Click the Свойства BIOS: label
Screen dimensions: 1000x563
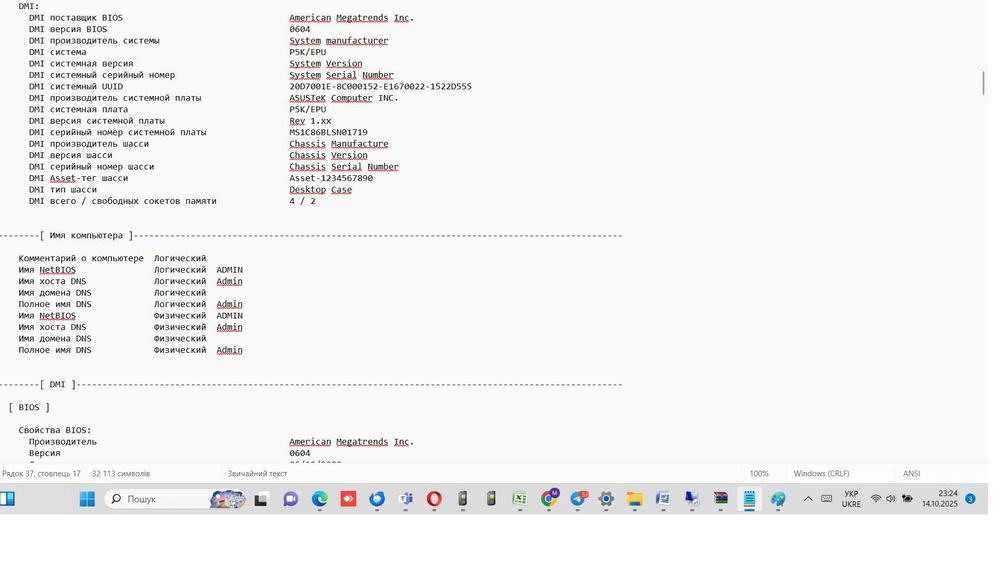pyautogui.click(x=55, y=430)
